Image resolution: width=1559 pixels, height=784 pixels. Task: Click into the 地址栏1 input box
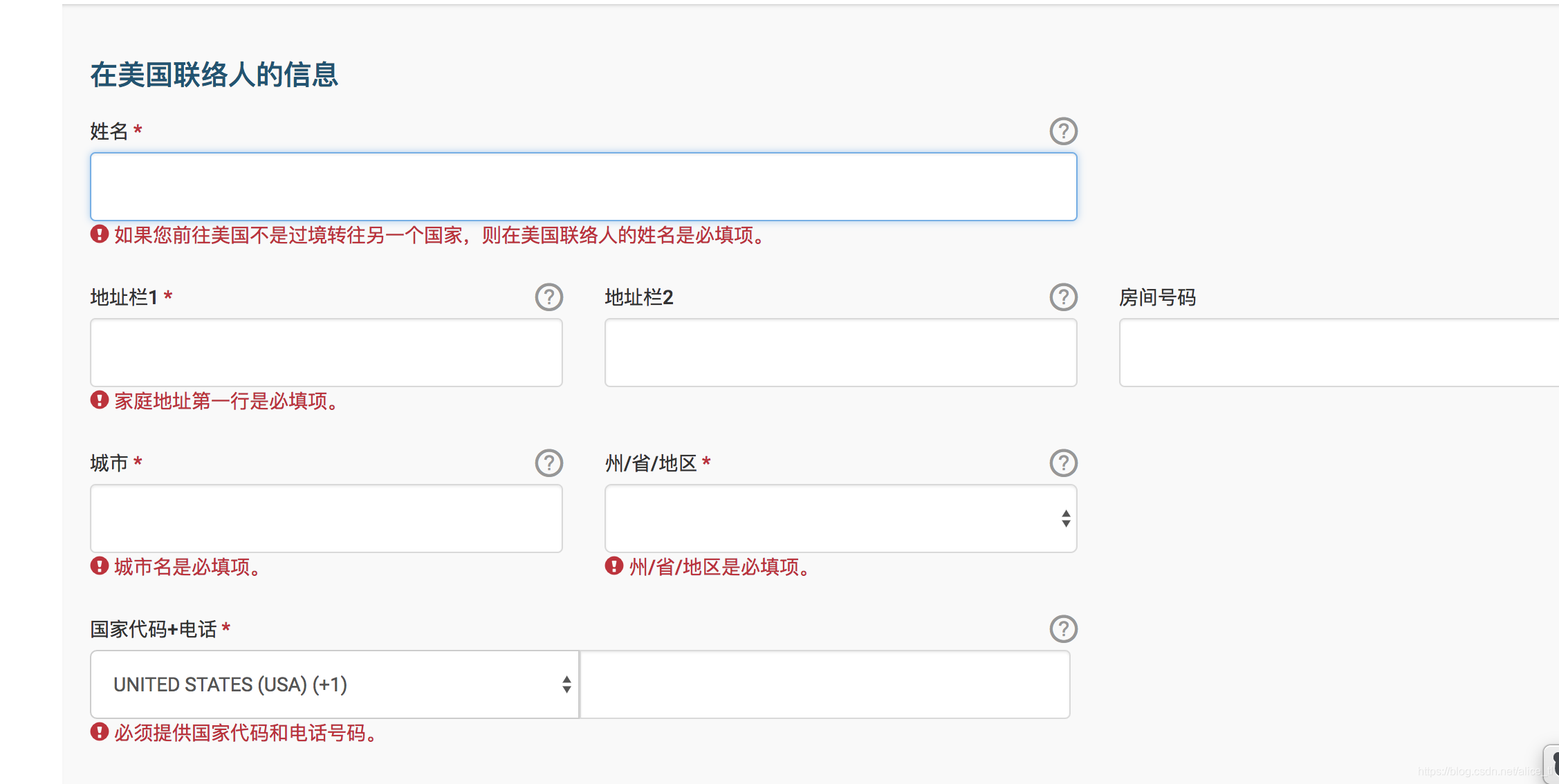(x=326, y=353)
